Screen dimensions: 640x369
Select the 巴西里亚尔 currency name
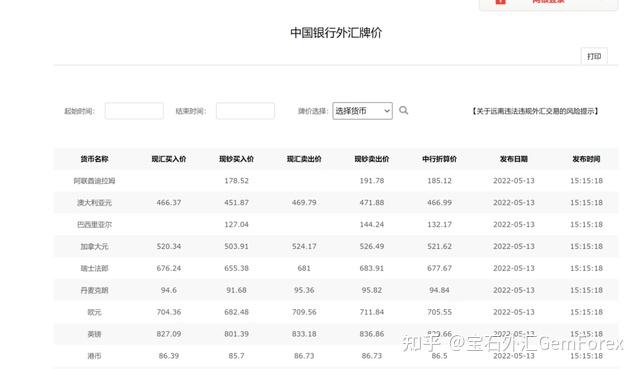pyautogui.click(x=94, y=225)
